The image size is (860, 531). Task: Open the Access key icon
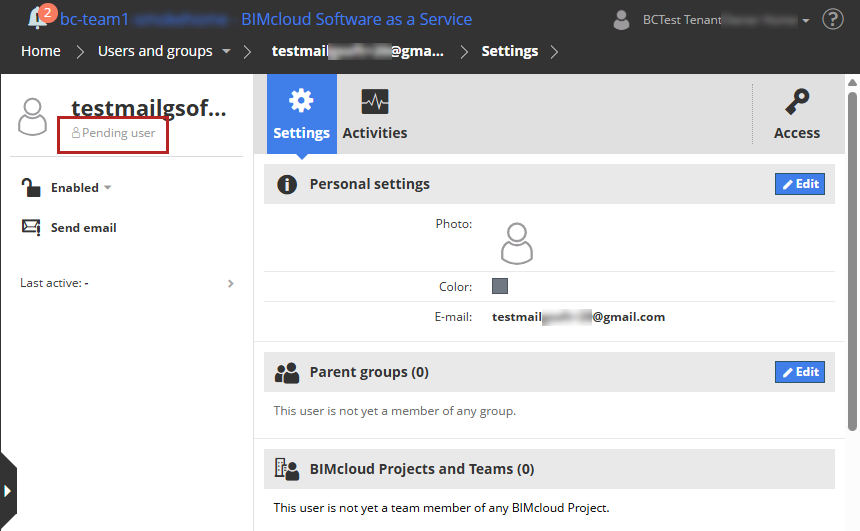coord(797,101)
